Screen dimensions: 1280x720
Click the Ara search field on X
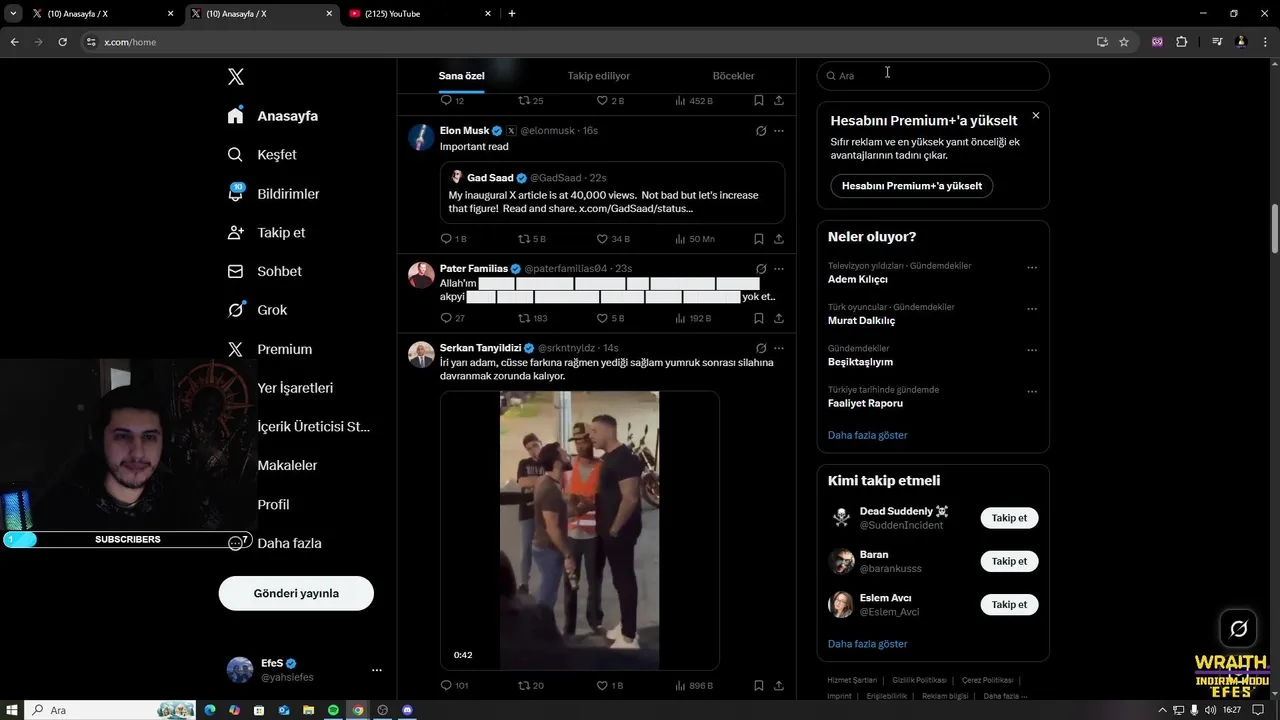(933, 76)
